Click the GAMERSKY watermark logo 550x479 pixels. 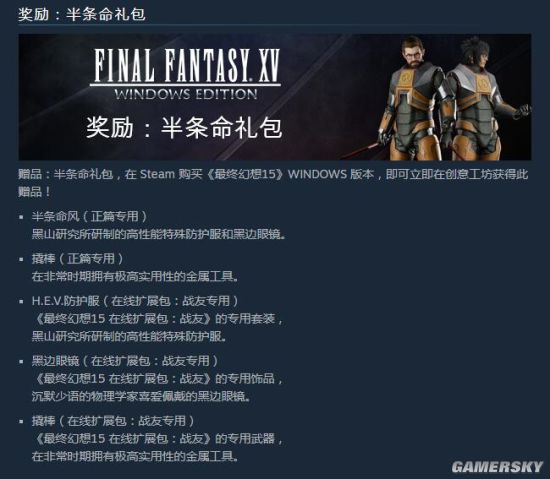[497, 467]
